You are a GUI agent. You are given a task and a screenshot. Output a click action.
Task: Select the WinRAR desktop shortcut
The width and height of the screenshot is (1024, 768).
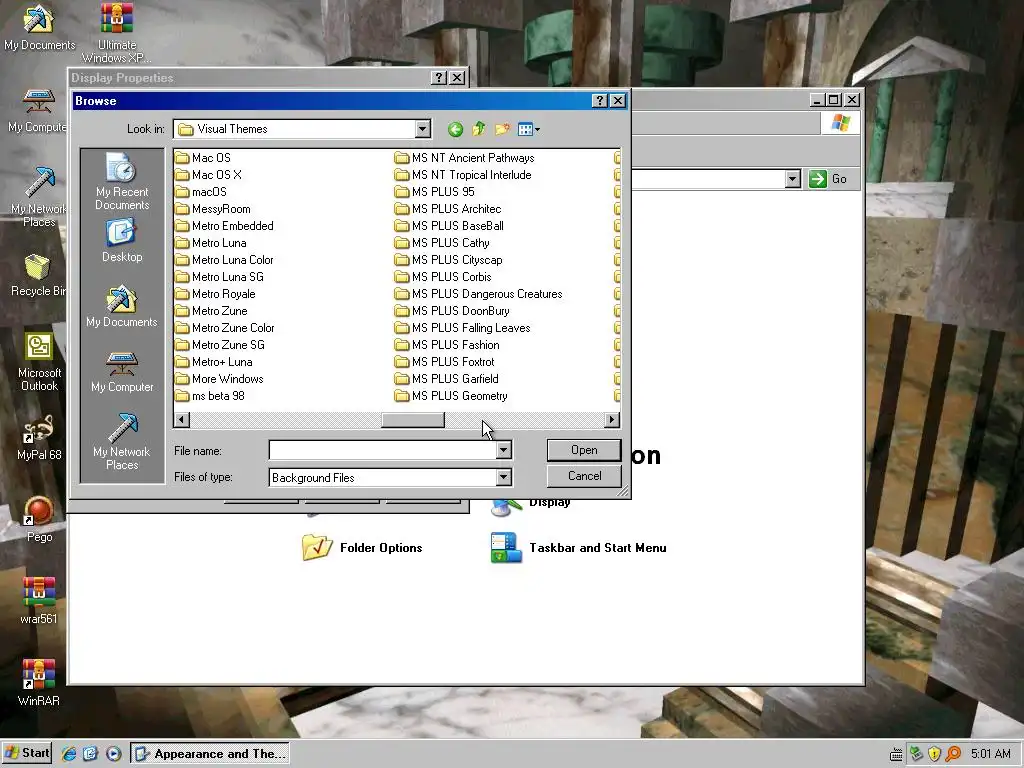tap(39, 683)
